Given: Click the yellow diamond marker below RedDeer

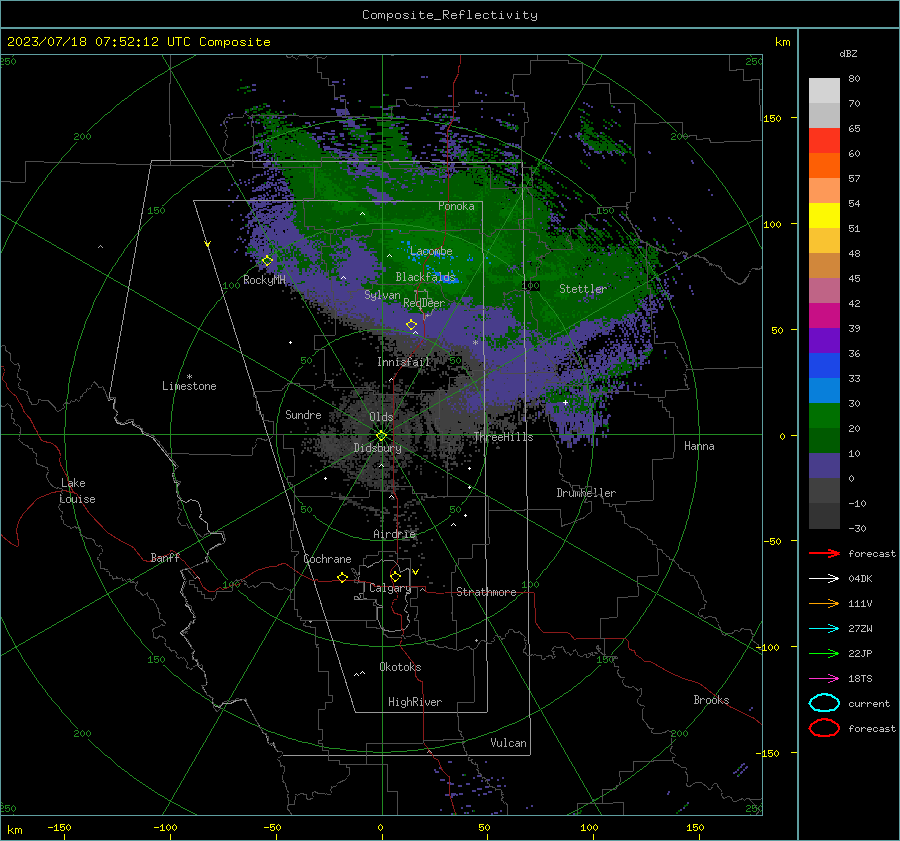Looking at the screenshot, I should pos(411,325).
